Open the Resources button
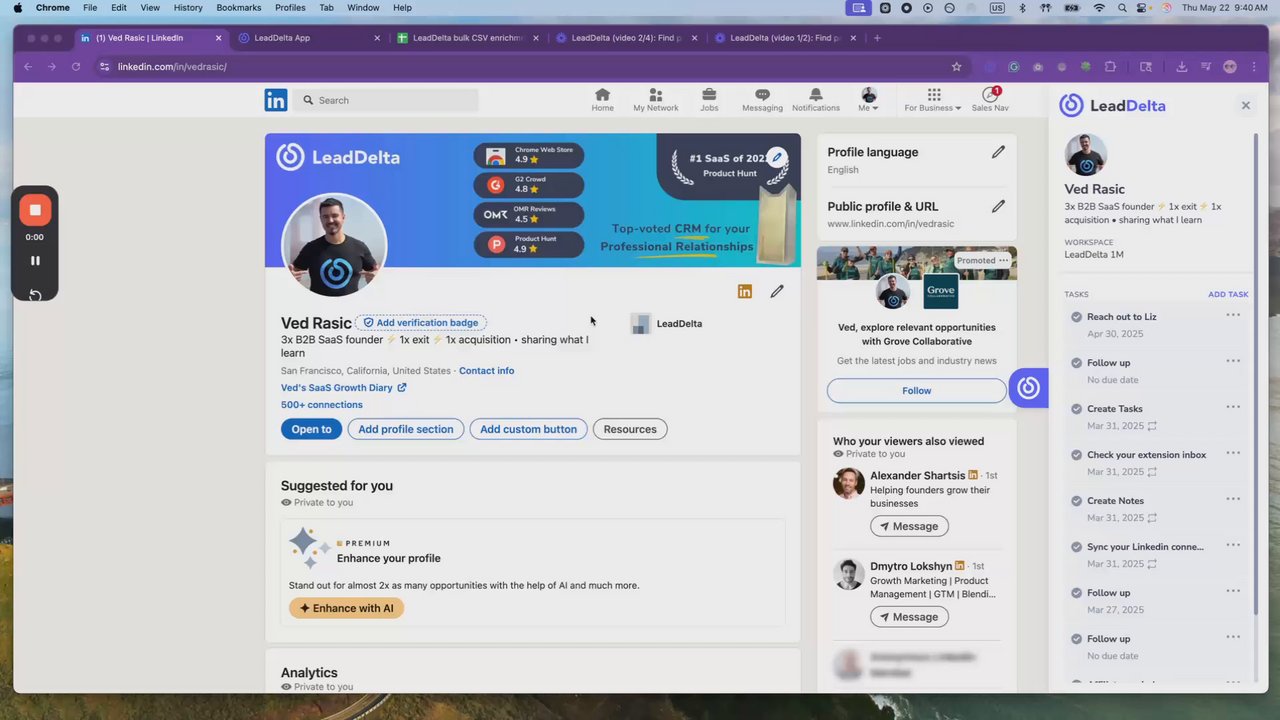The width and height of the screenshot is (1280, 720). pyautogui.click(x=630, y=429)
